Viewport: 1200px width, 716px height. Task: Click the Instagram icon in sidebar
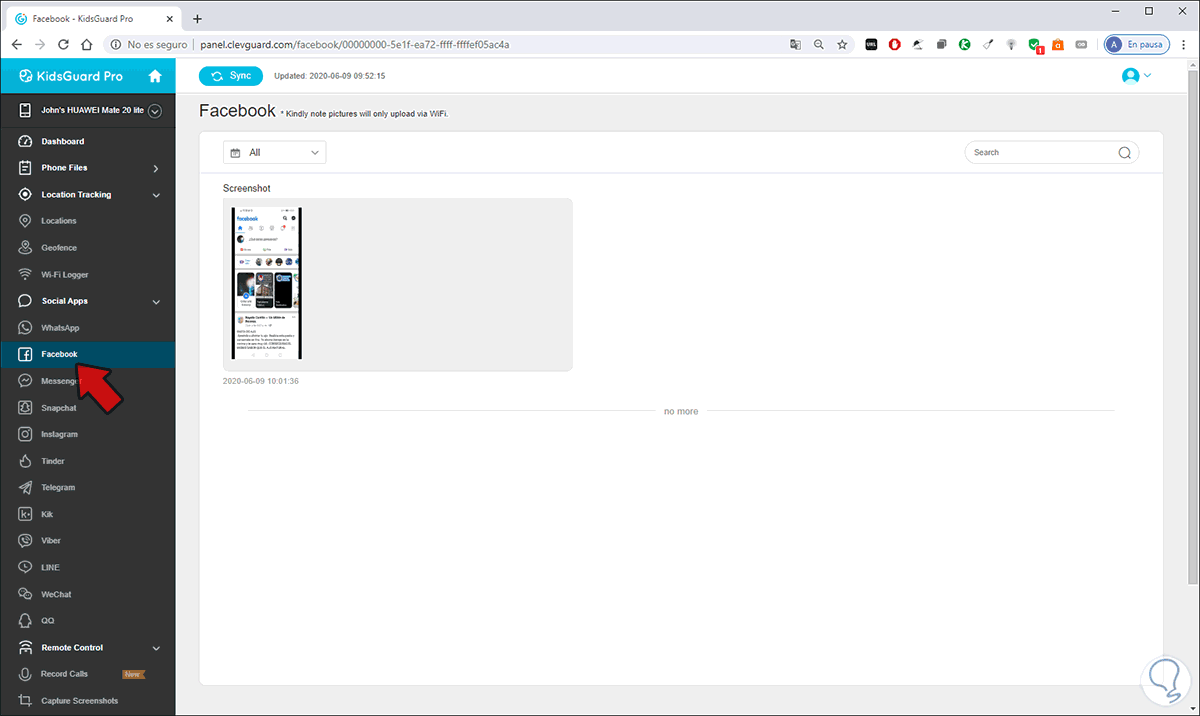25,434
